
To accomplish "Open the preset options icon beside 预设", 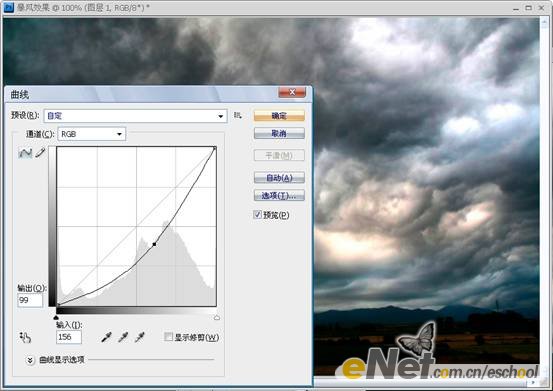I will pyautogui.click(x=238, y=115).
